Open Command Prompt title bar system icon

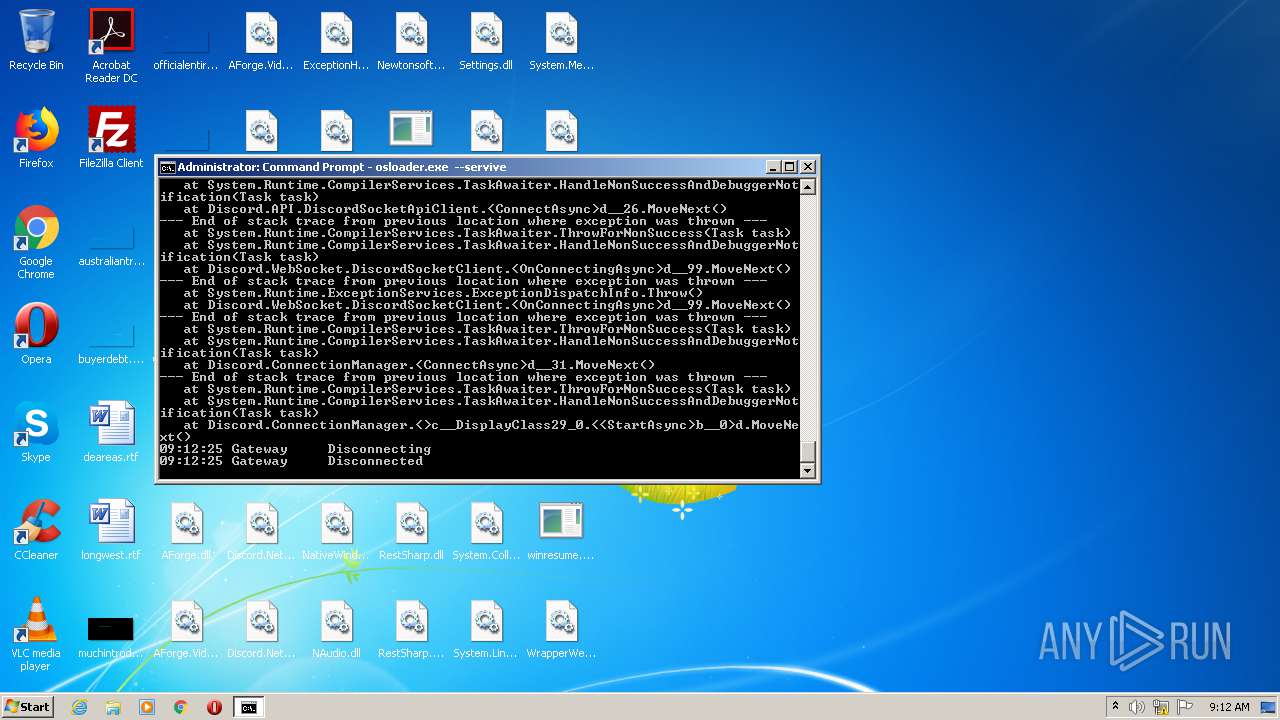[x=168, y=167]
